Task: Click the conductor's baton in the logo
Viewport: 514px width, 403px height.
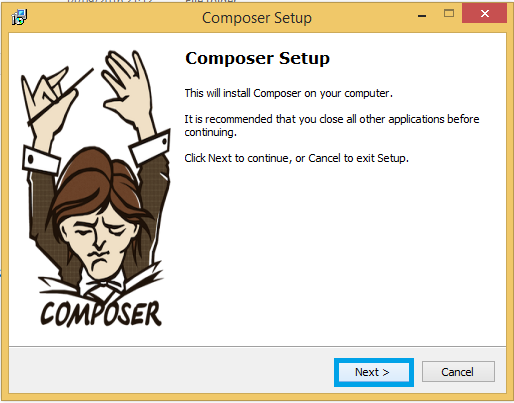Action: coord(60,97)
